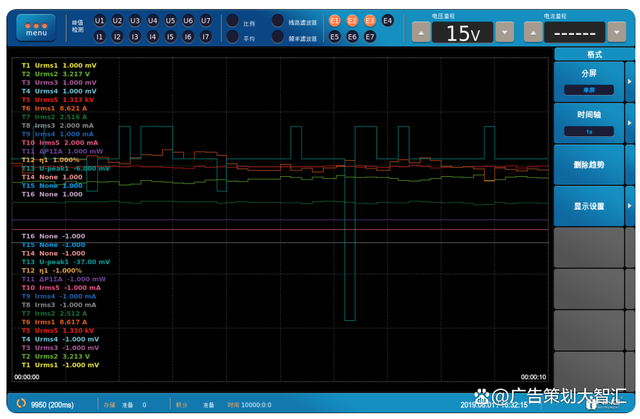
Task: Select the 格式 (format) tab header
Action: click(594, 54)
